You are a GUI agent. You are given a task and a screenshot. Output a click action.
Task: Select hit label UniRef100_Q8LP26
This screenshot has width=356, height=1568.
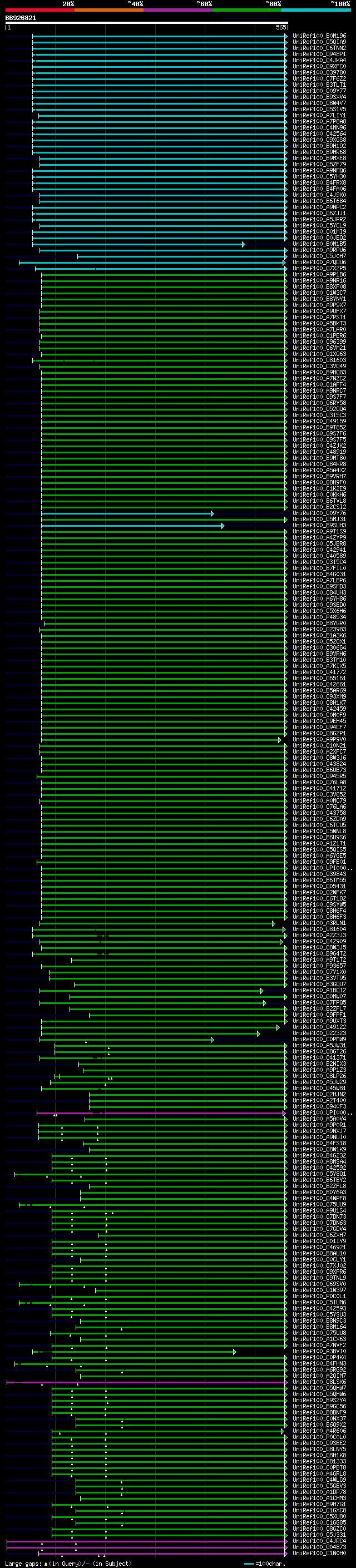pos(319,1076)
